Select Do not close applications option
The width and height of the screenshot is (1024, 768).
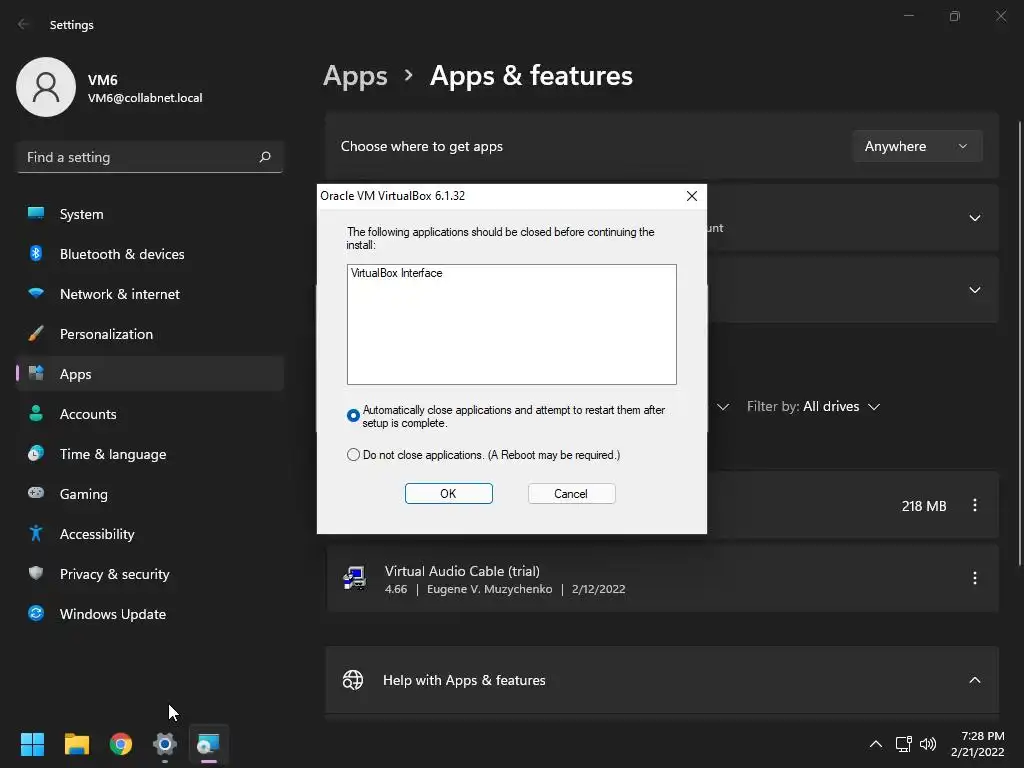pyautogui.click(x=353, y=455)
